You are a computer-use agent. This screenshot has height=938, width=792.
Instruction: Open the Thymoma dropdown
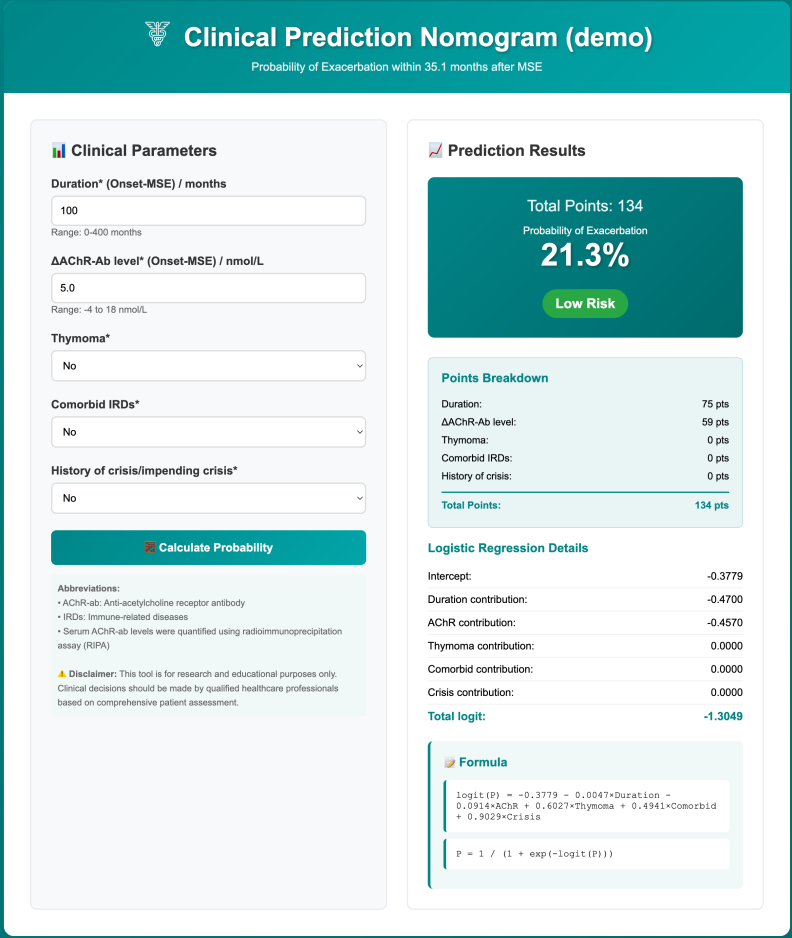(x=208, y=366)
